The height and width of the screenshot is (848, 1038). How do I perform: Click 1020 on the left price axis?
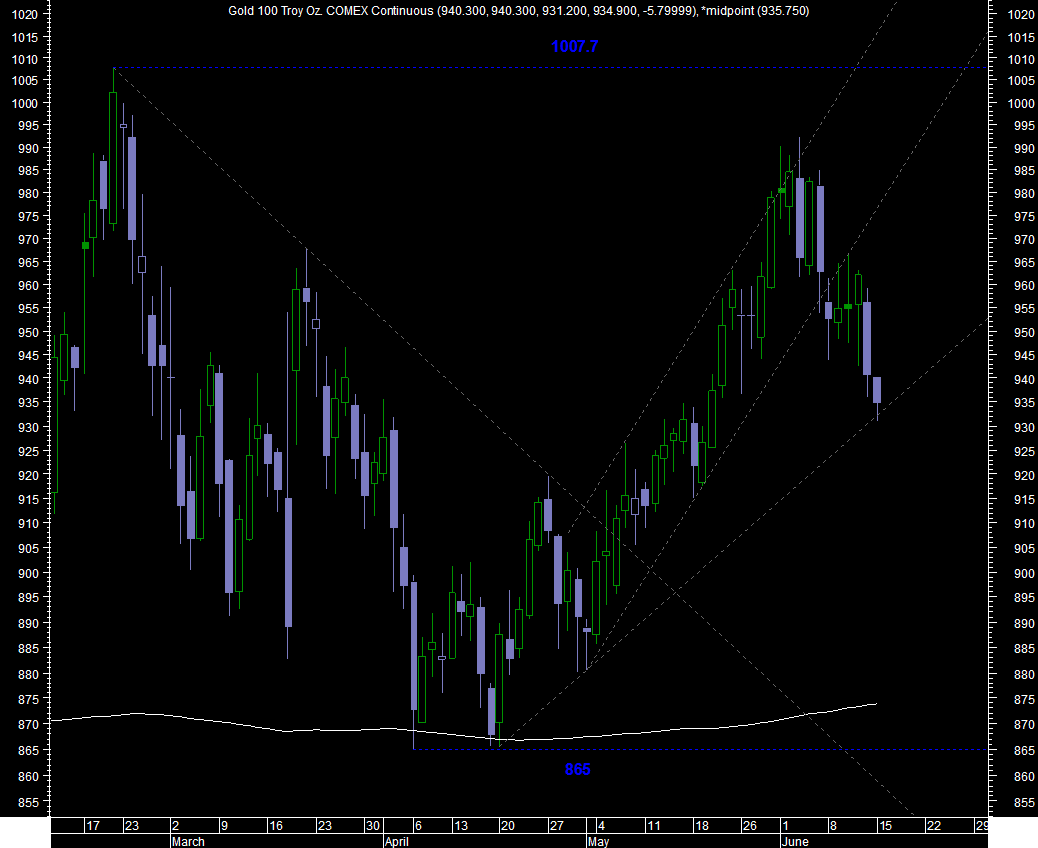pos(25,15)
